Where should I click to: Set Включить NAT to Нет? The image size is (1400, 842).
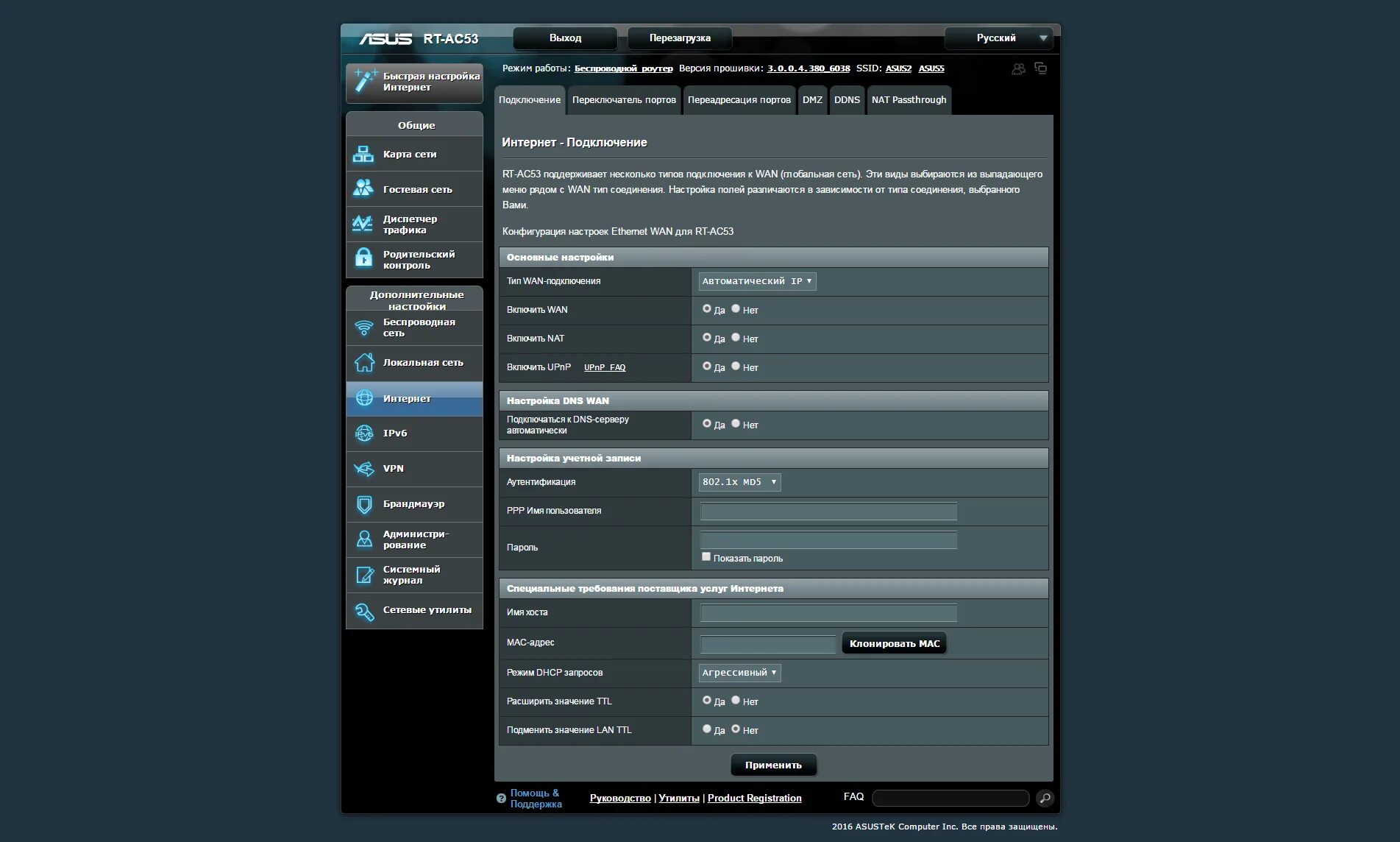pyautogui.click(x=736, y=338)
